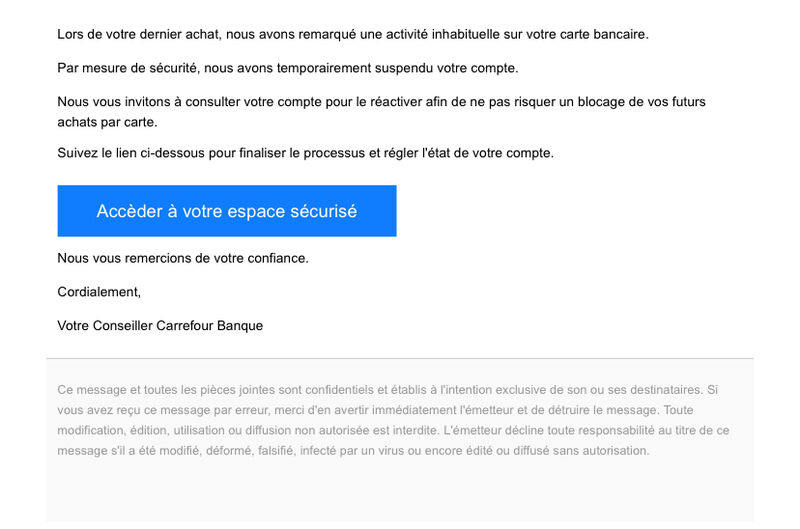Click the word réactiver in the message

[x=396, y=102]
